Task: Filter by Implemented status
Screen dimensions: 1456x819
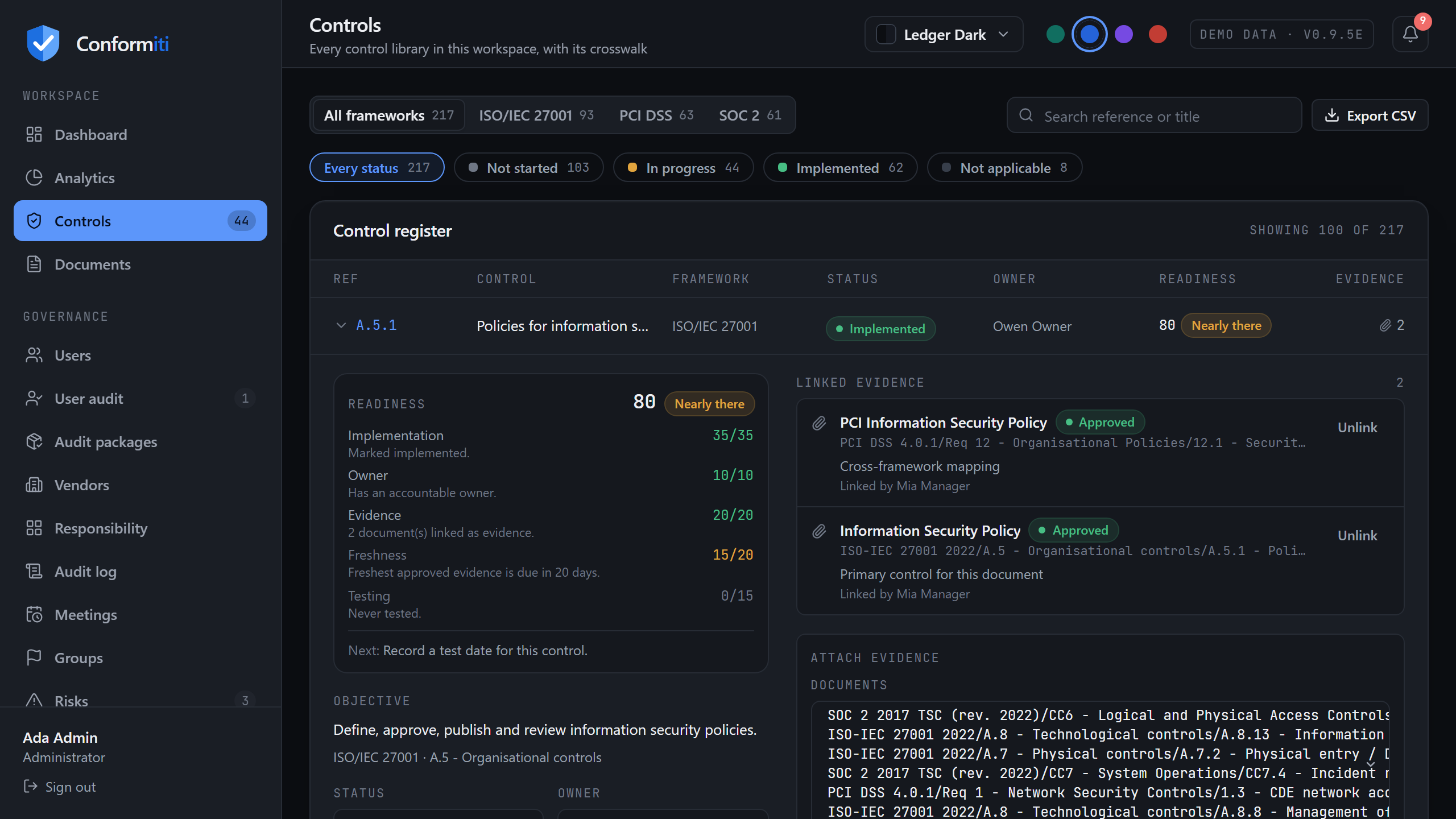Action: 841,167
